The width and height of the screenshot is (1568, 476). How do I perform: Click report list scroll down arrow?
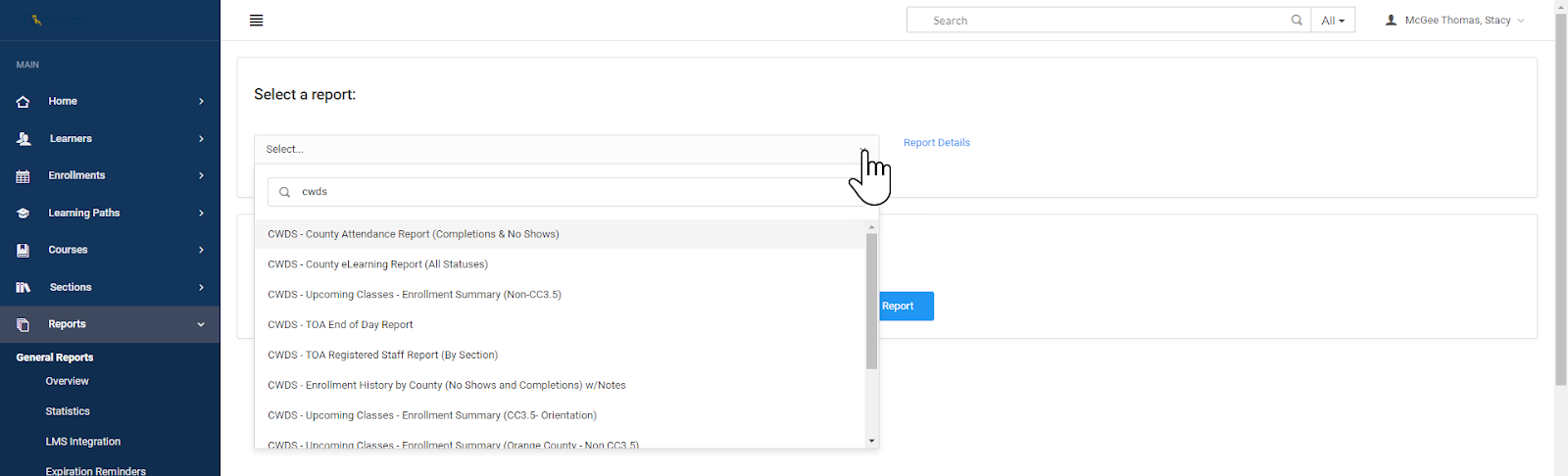click(x=871, y=441)
